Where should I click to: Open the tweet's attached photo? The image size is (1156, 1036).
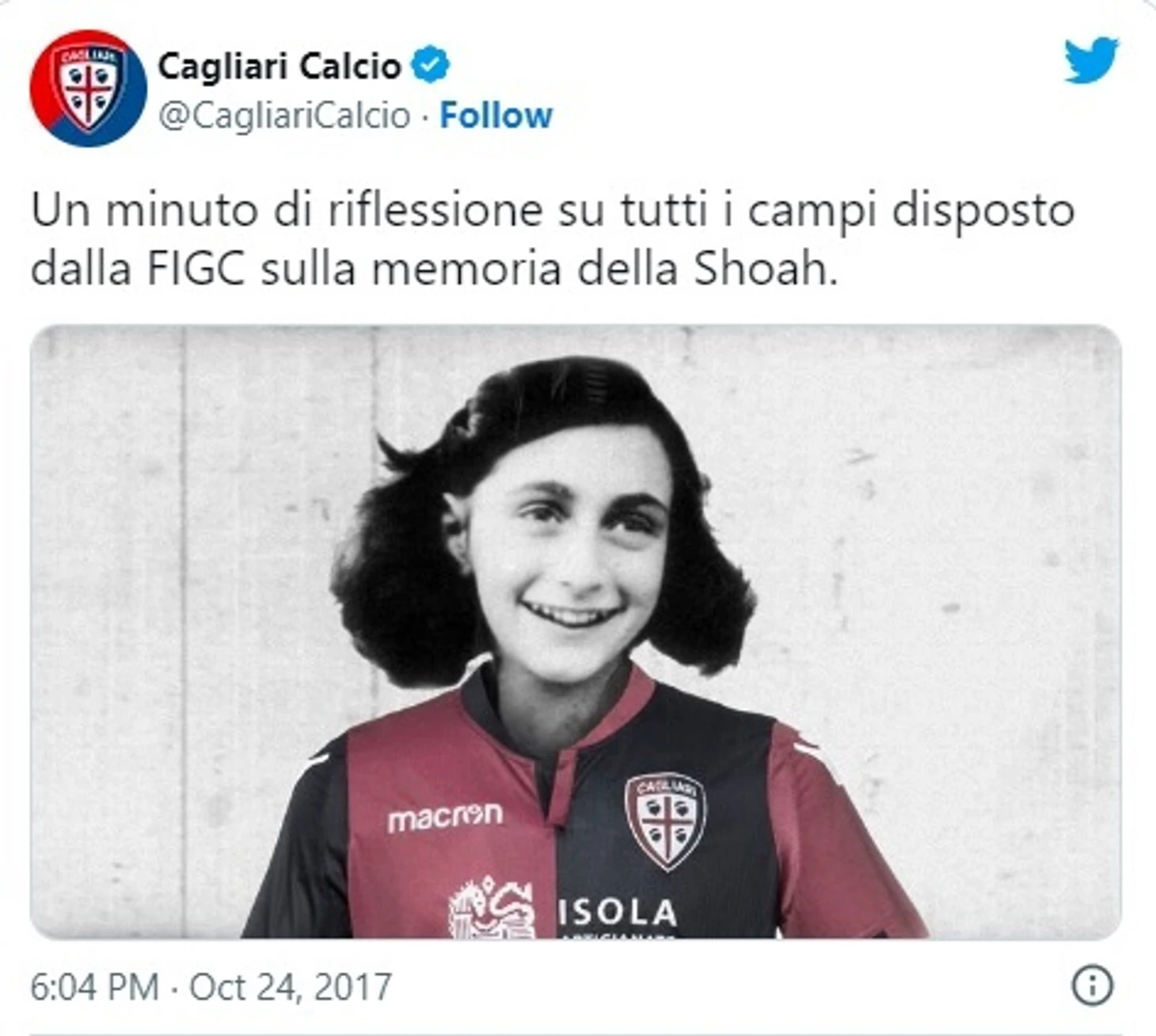coord(576,631)
